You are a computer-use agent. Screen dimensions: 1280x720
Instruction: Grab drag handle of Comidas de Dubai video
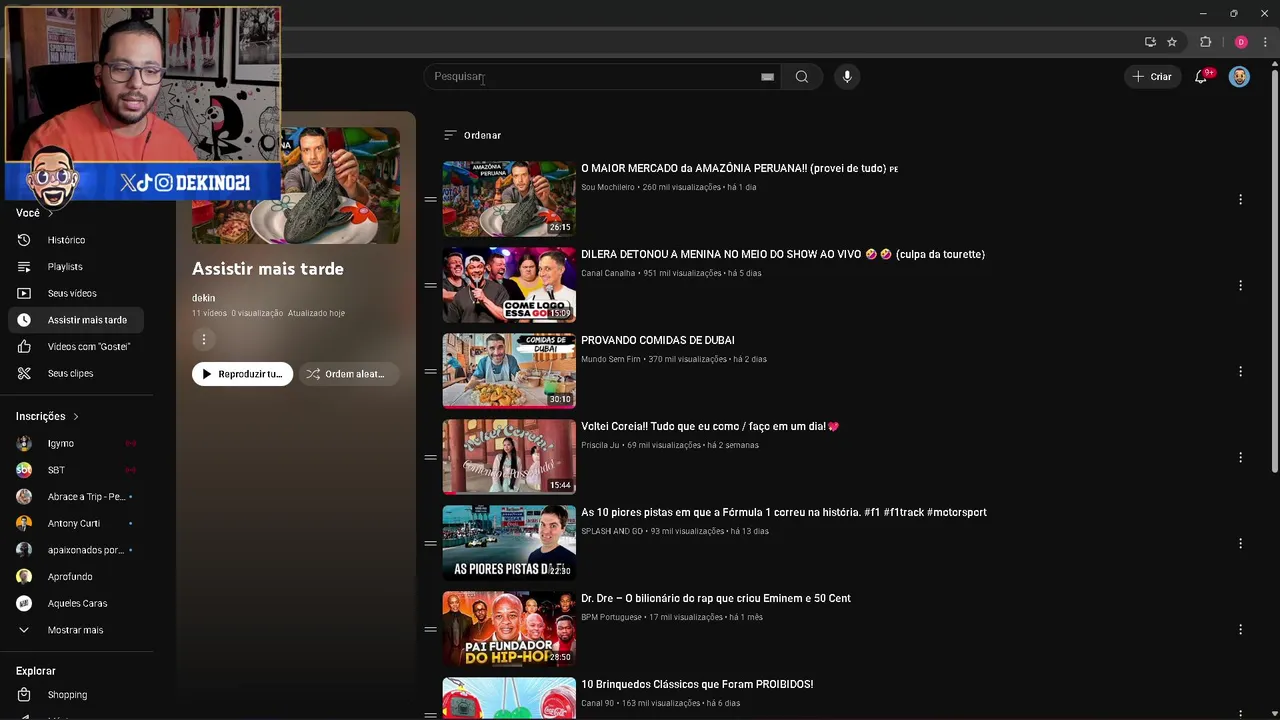pyautogui.click(x=430, y=371)
